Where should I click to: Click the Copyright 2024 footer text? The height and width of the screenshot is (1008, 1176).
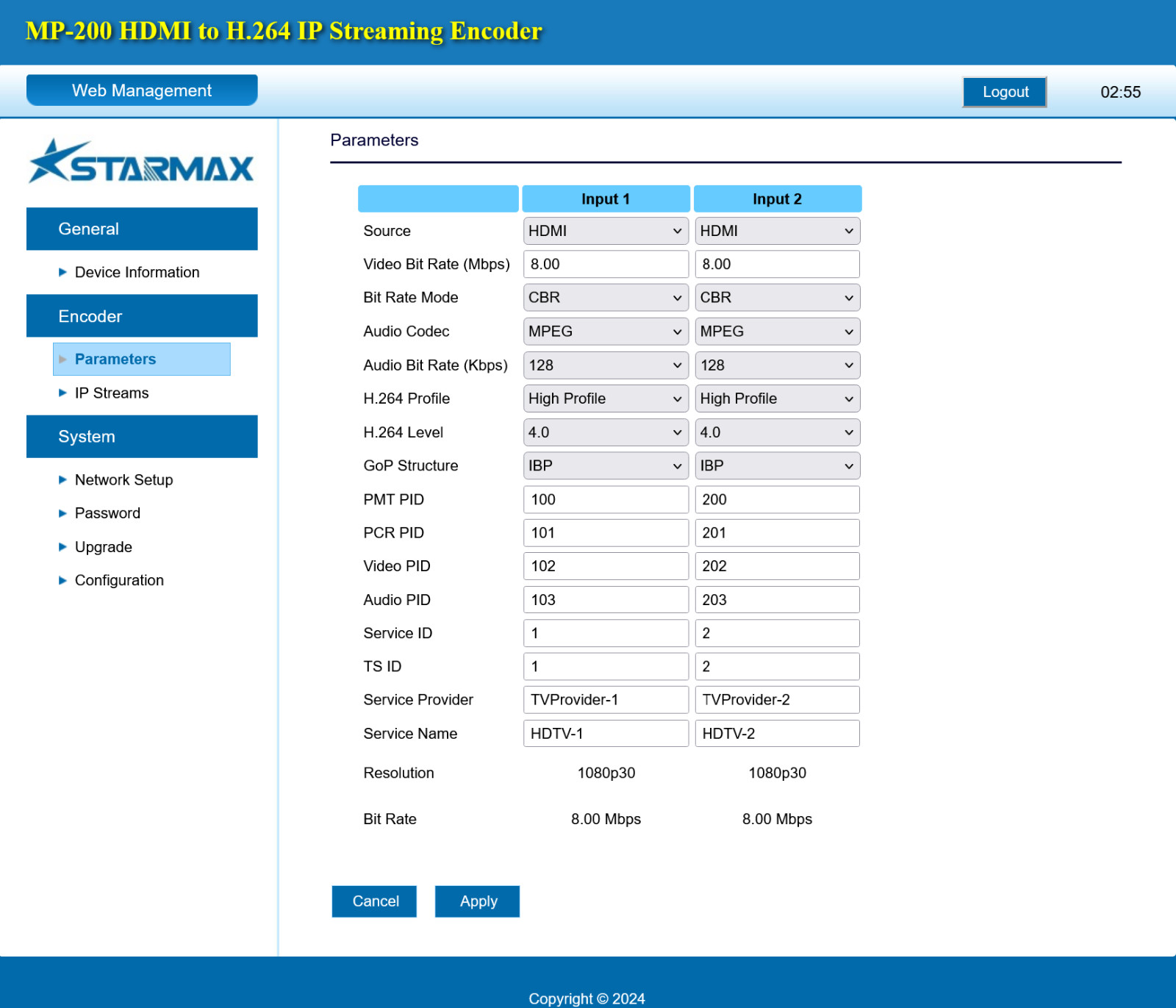[587, 998]
